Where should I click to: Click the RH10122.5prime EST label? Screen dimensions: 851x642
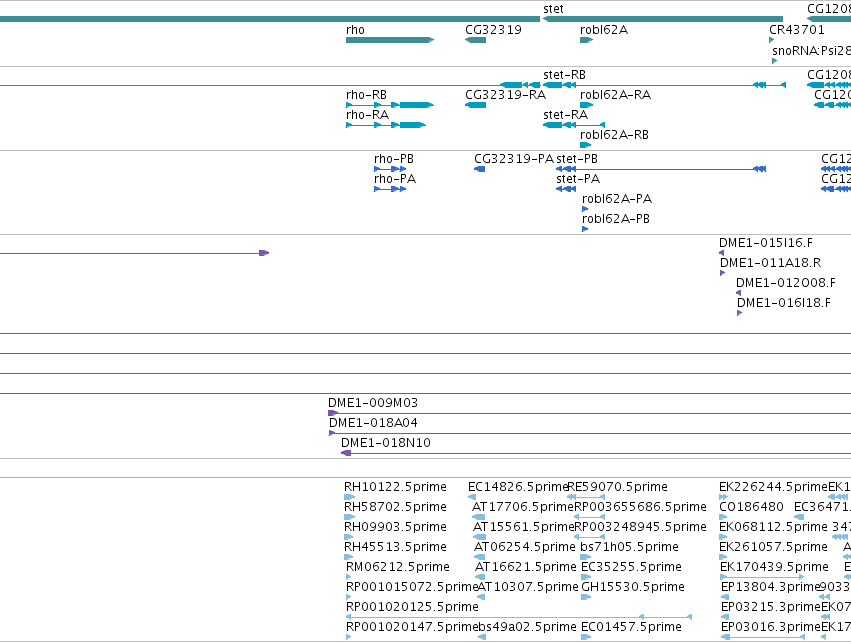coord(395,487)
